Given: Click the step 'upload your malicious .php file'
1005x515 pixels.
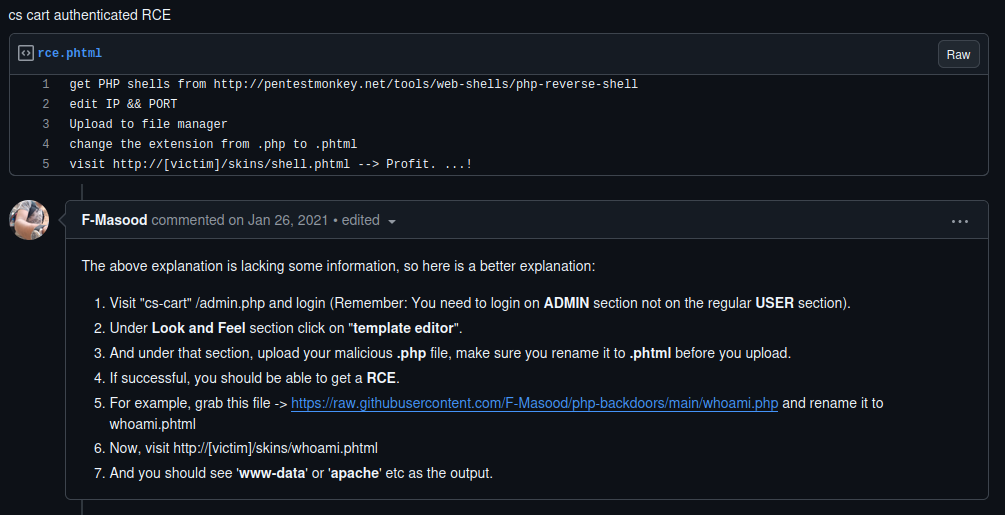Looking at the screenshot, I should click(451, 353).
